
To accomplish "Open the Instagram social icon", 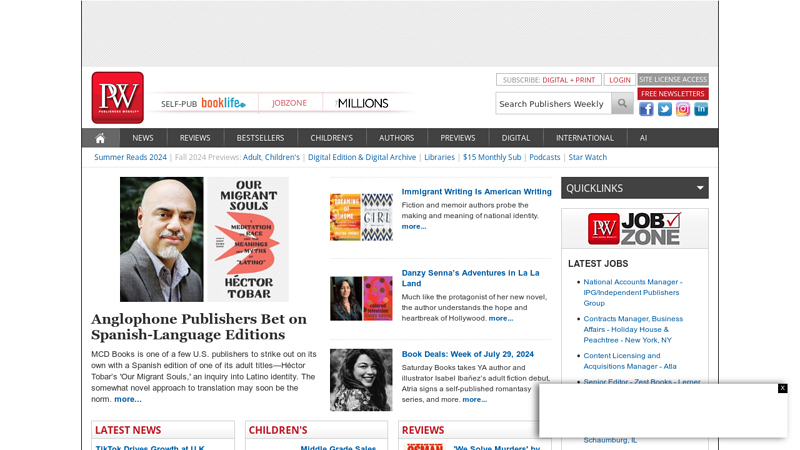I will [x=683, y=109].
